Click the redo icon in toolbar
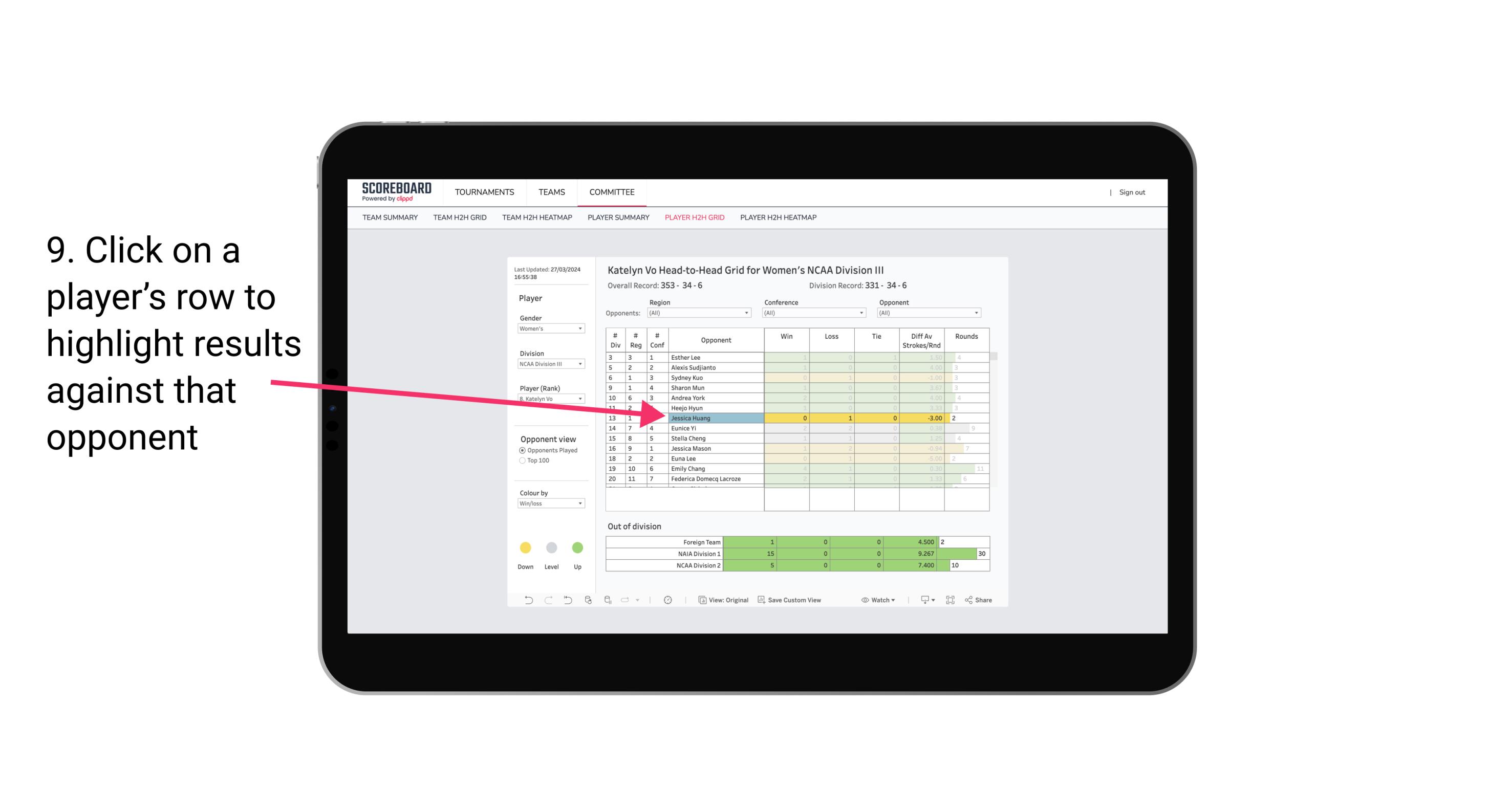Viewport: 1510px width, 812px height. click(546, 601)
